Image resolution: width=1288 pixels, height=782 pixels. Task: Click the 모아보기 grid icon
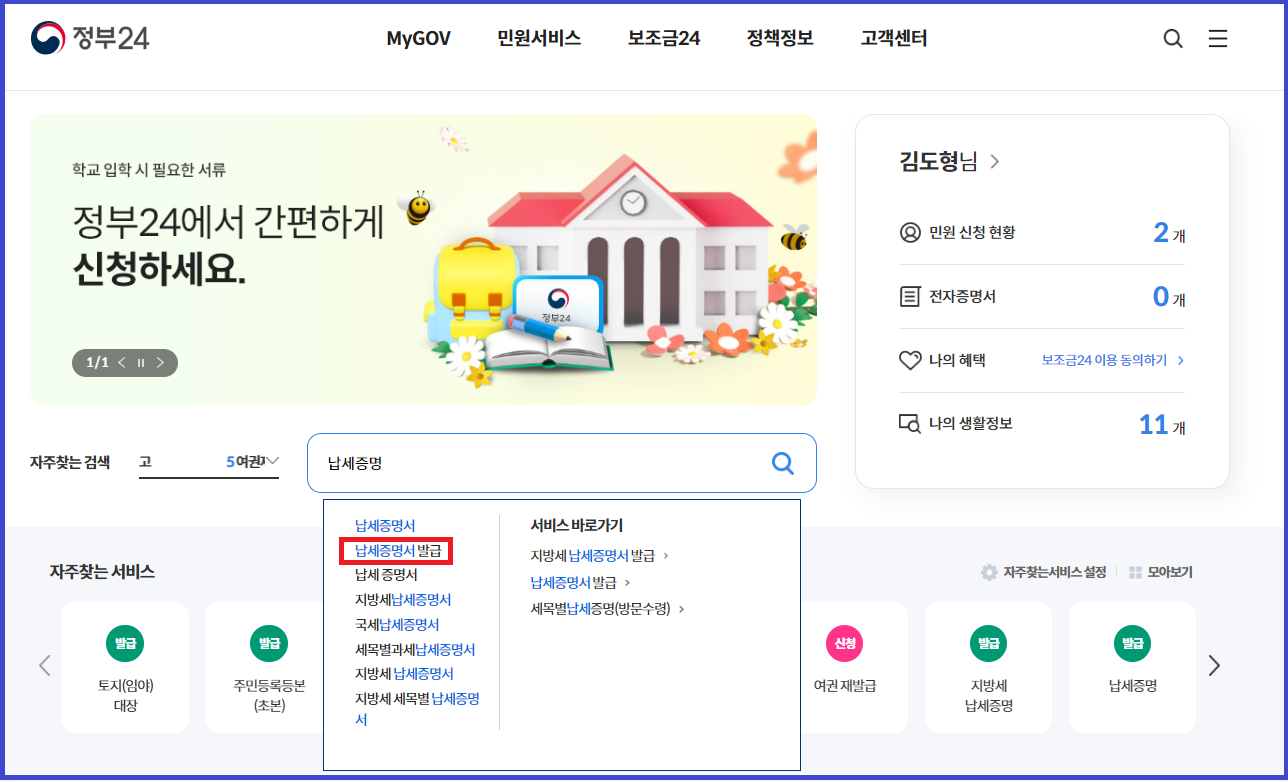pyautogui.click(x=1135, y=572)
